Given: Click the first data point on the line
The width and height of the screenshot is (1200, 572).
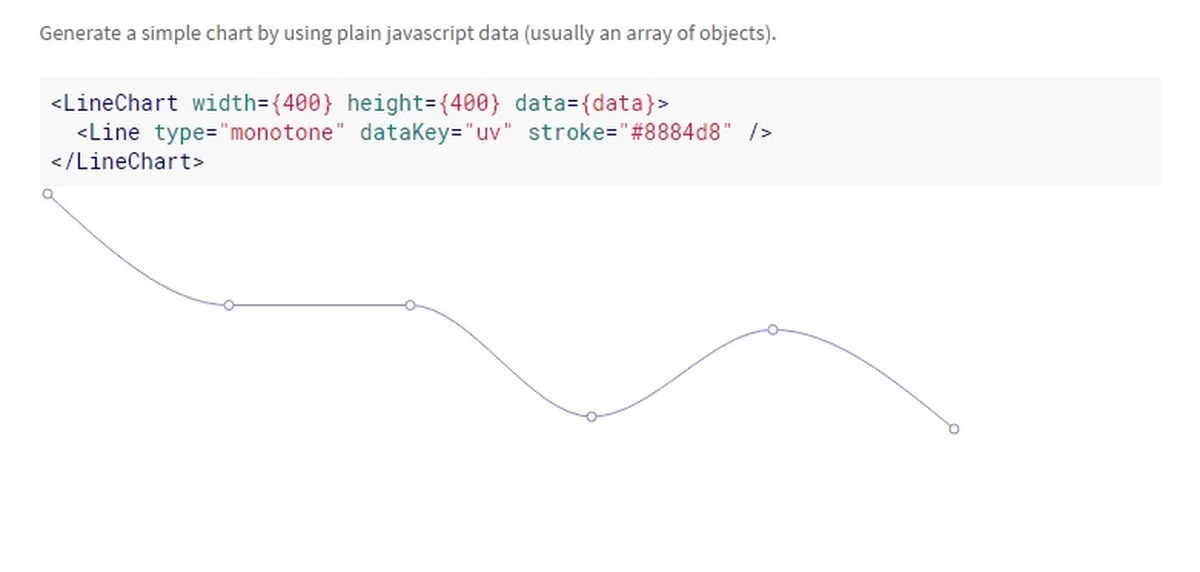Looking at the screenshot, I should pyautogui.click(x=47, y=194).
